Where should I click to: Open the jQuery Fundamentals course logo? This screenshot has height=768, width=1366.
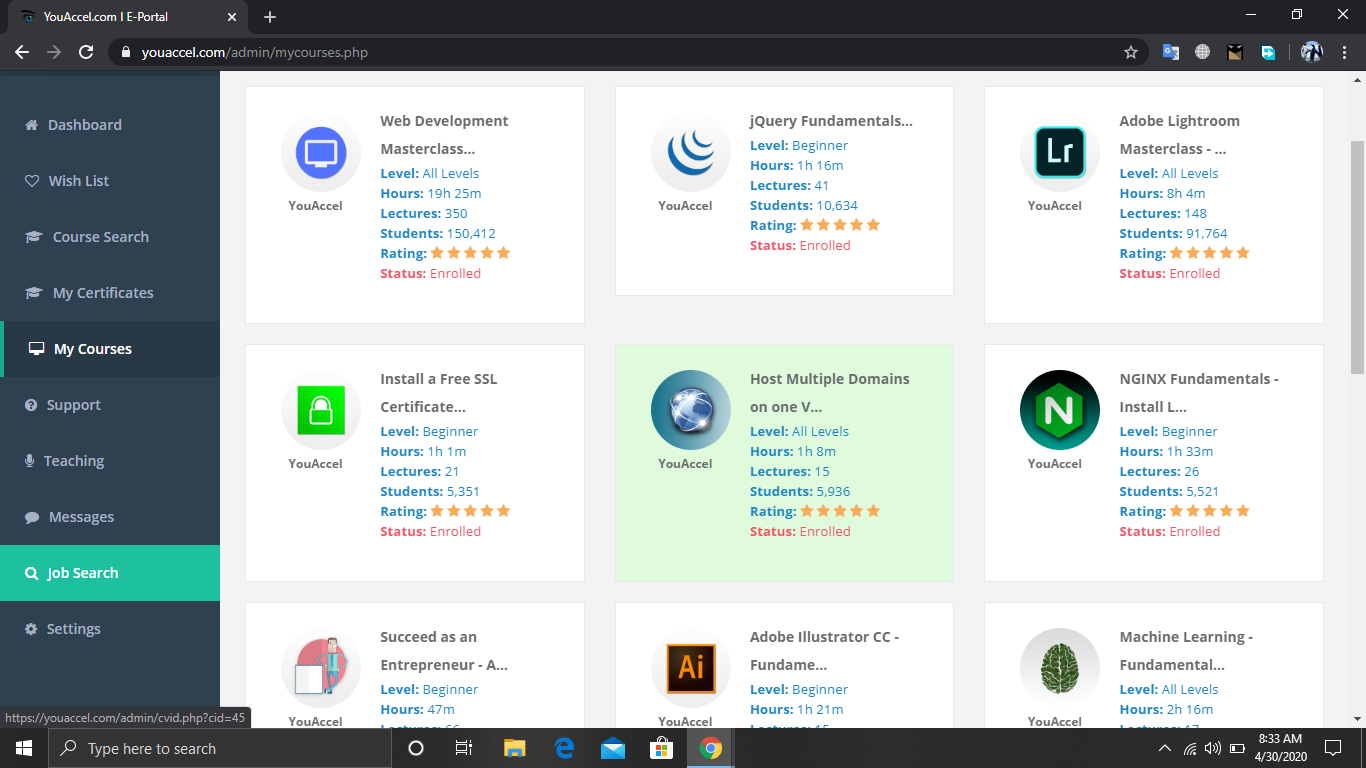690,152
